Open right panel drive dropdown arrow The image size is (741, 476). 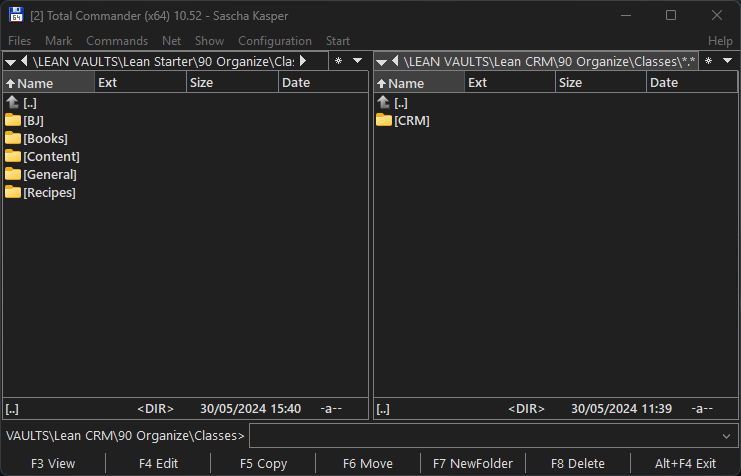click(x=381, y=62)
